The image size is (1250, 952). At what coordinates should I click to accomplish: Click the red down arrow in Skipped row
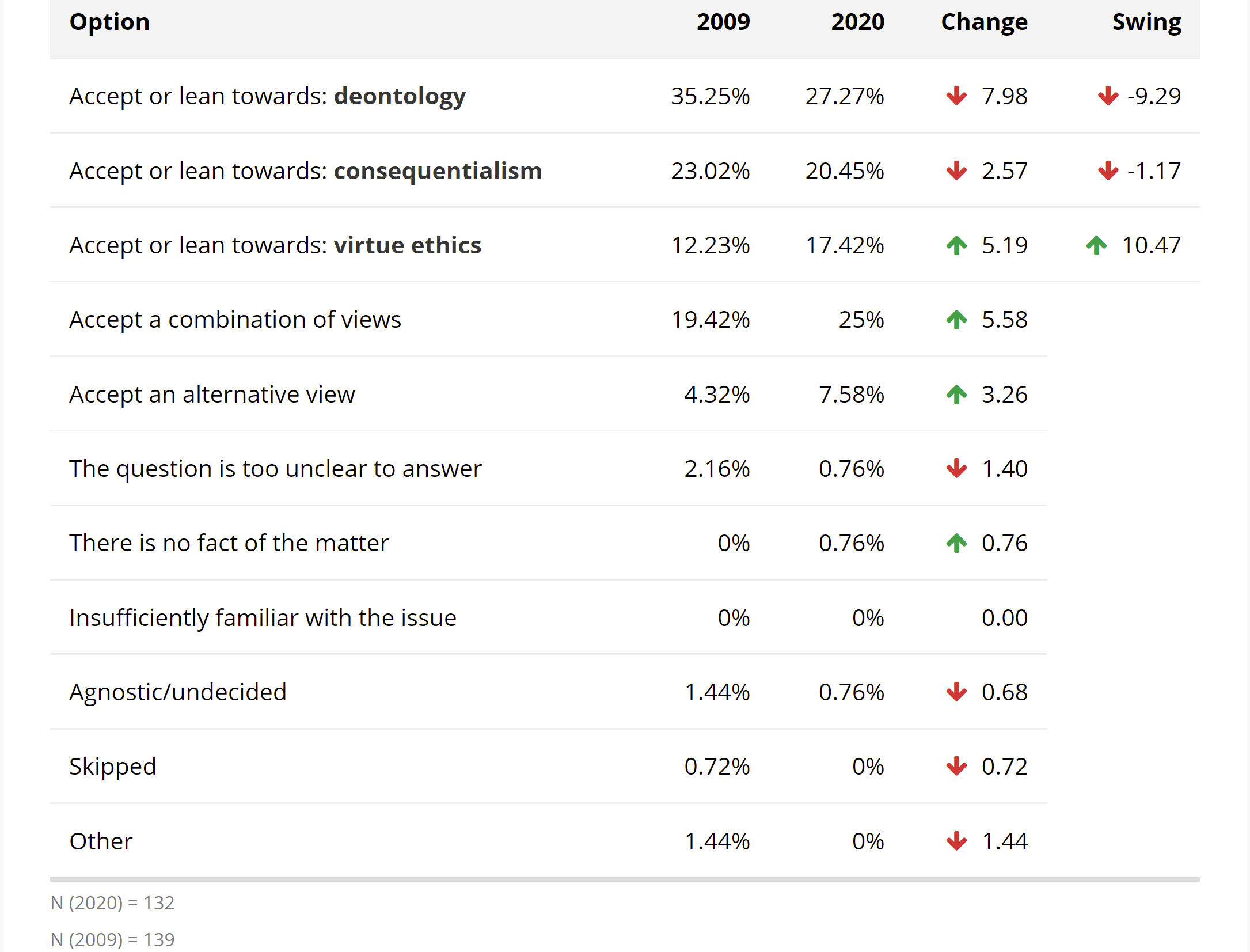click(956, 767)
